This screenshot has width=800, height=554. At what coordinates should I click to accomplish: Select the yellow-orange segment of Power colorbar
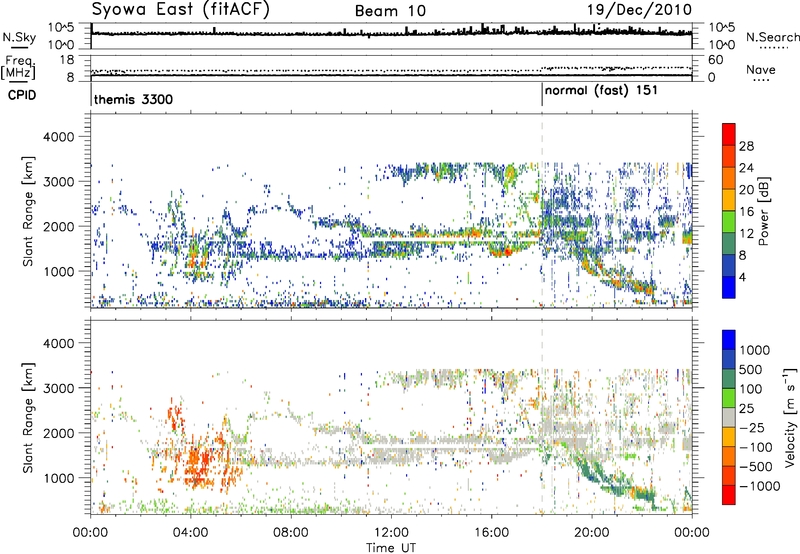coord(729,199)
